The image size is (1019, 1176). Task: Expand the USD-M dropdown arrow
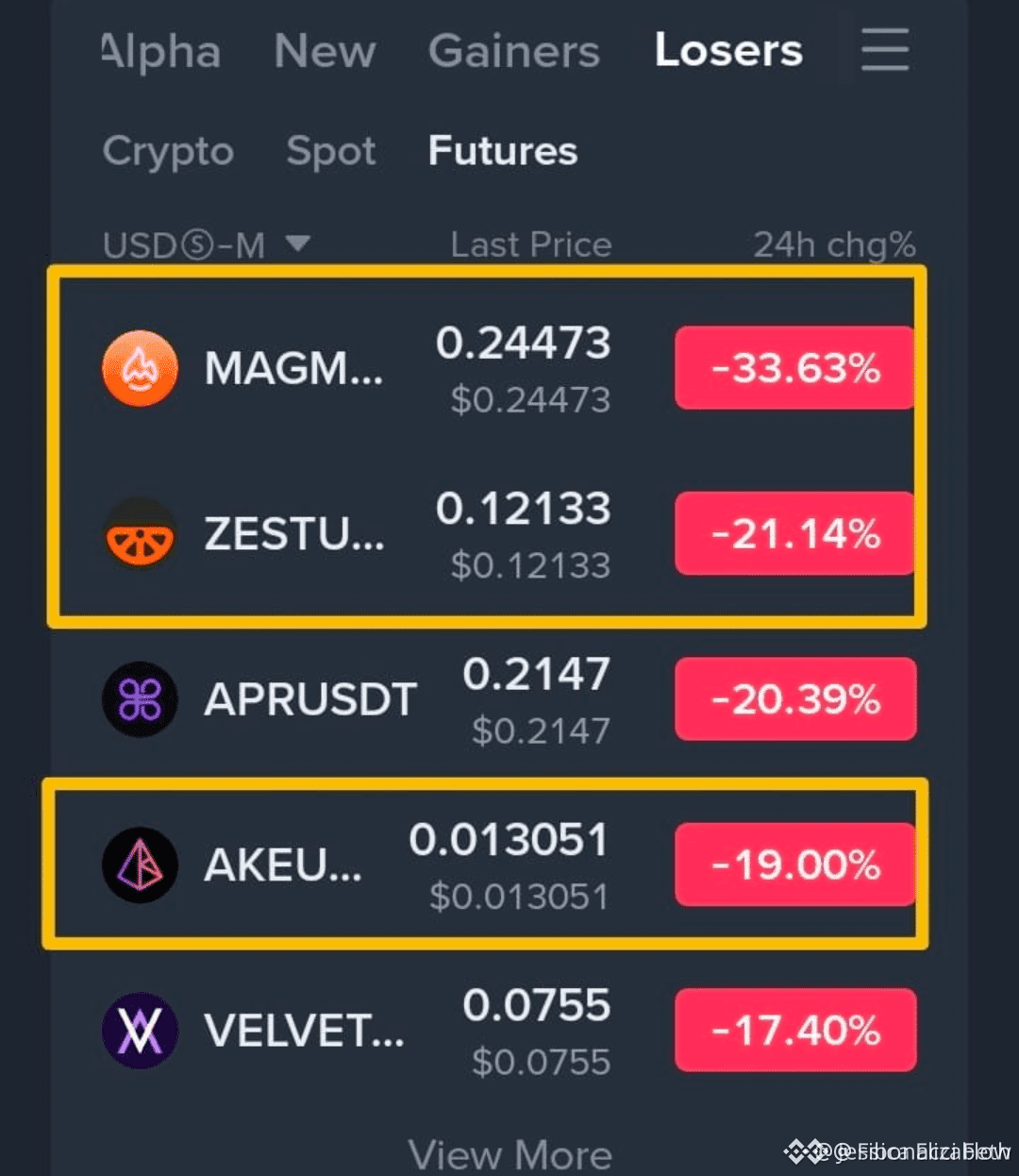(298, 244)
